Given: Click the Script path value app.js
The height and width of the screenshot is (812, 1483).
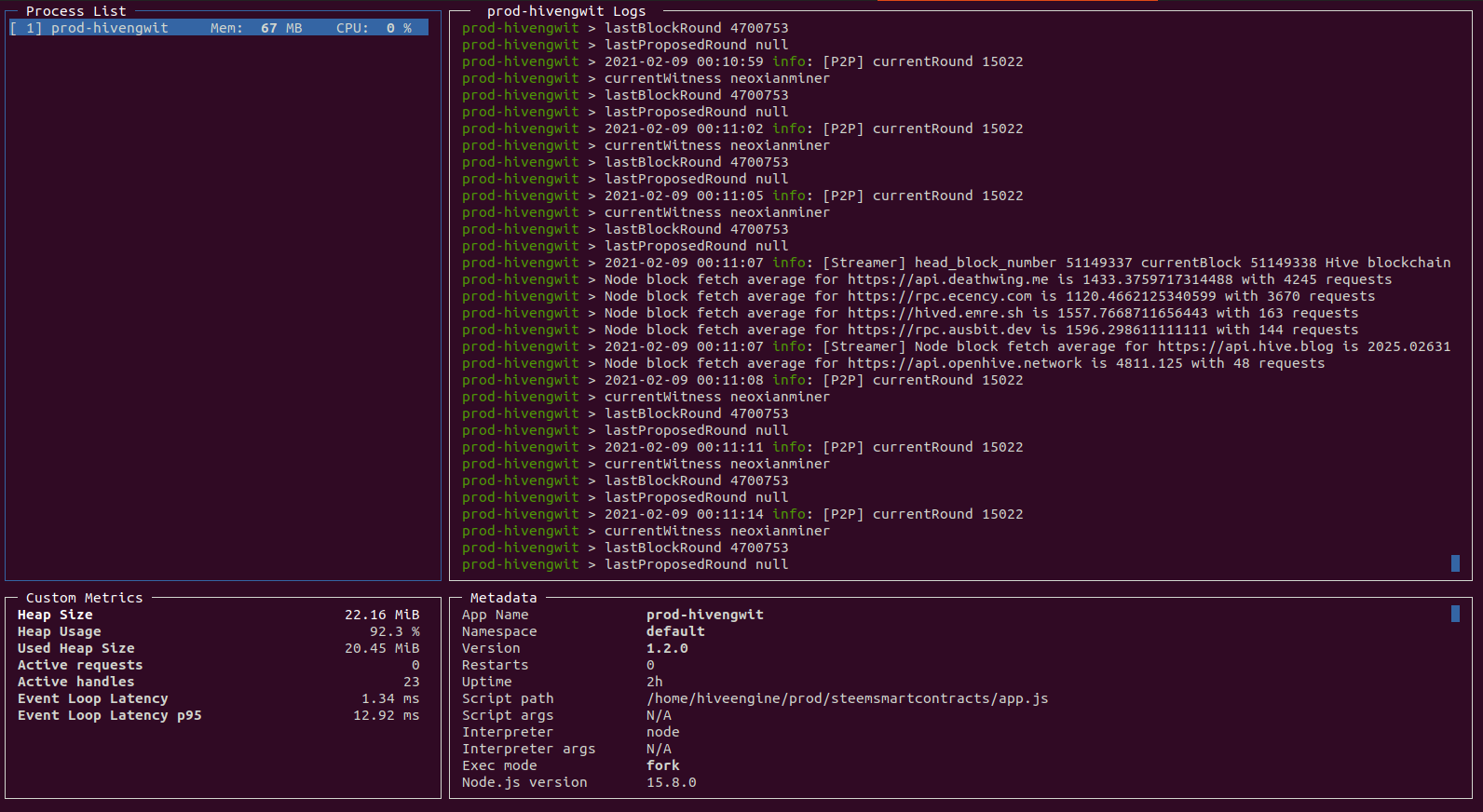Looking at the screenshot, I should (847, 698).
